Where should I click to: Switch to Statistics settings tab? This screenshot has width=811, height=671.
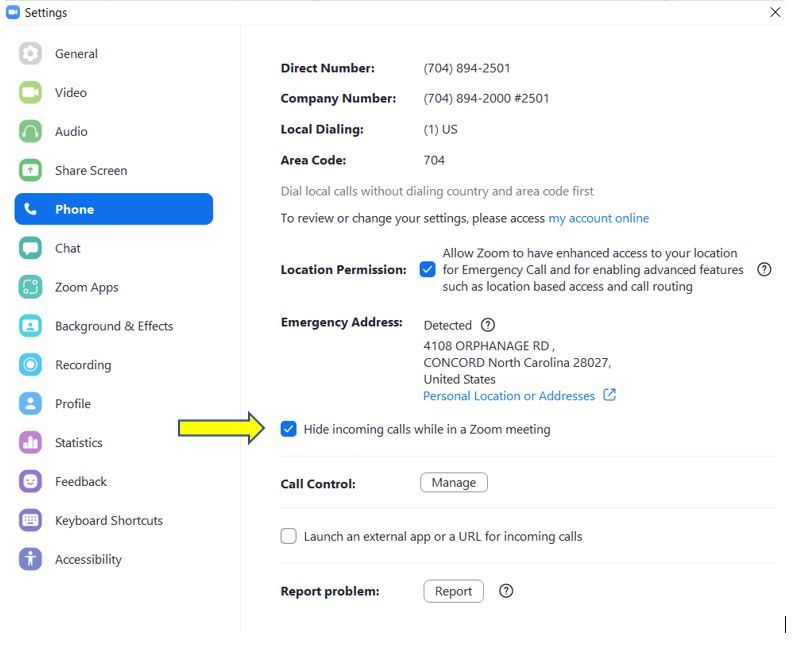[x=114, y=442]
